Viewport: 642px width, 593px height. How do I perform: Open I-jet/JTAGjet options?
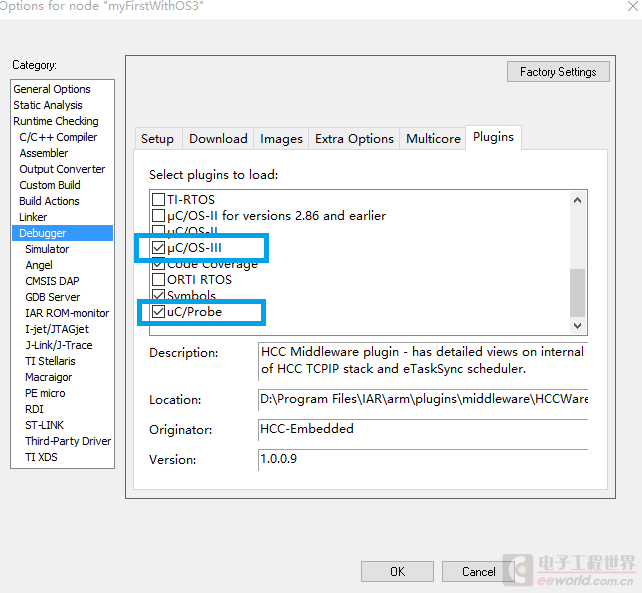(57, 329)
